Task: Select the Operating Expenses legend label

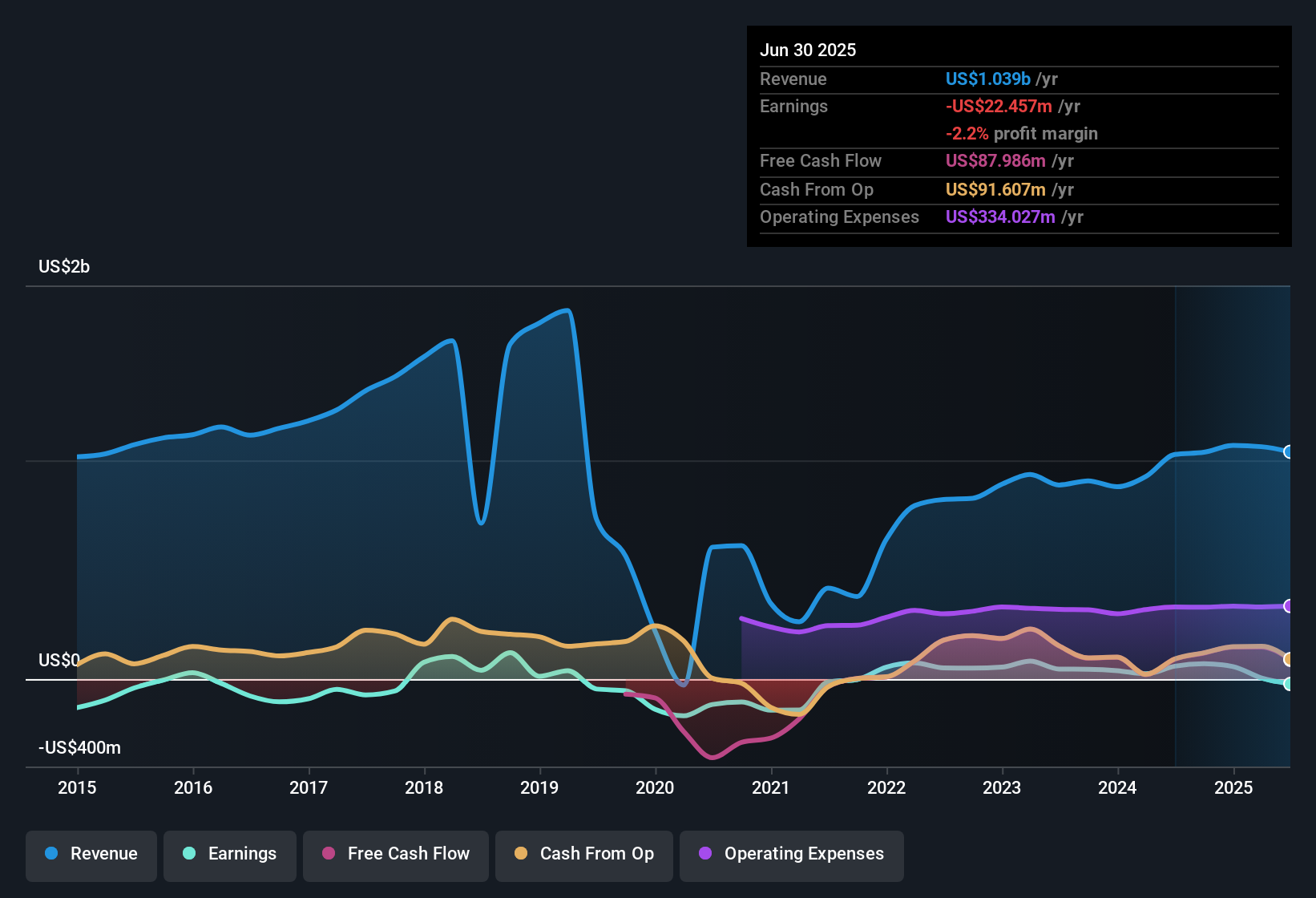Action: [x=802, y=854]
